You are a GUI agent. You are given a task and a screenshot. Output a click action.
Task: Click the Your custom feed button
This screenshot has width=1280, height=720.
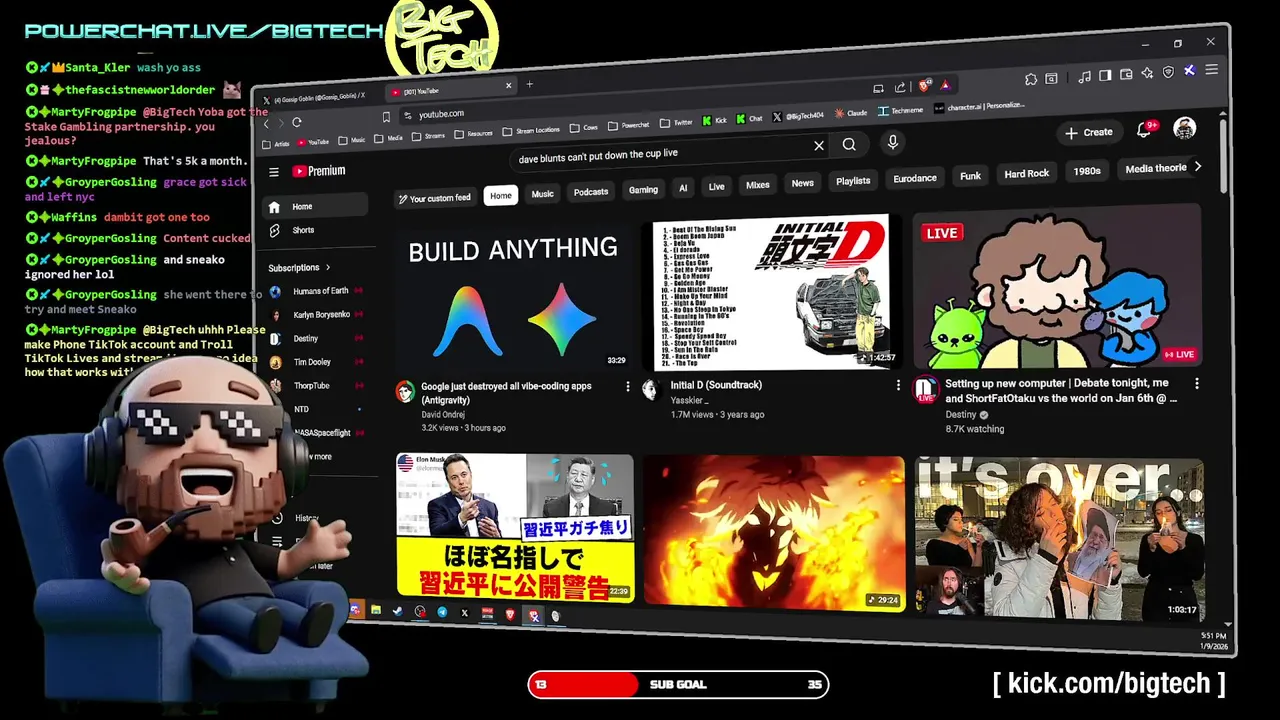[434, 198]
